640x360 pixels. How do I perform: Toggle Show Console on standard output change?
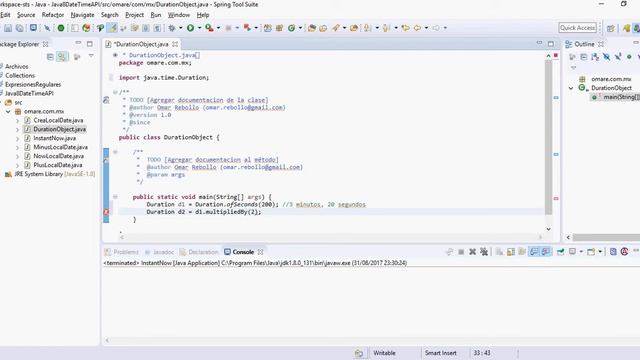pos(533,252)
